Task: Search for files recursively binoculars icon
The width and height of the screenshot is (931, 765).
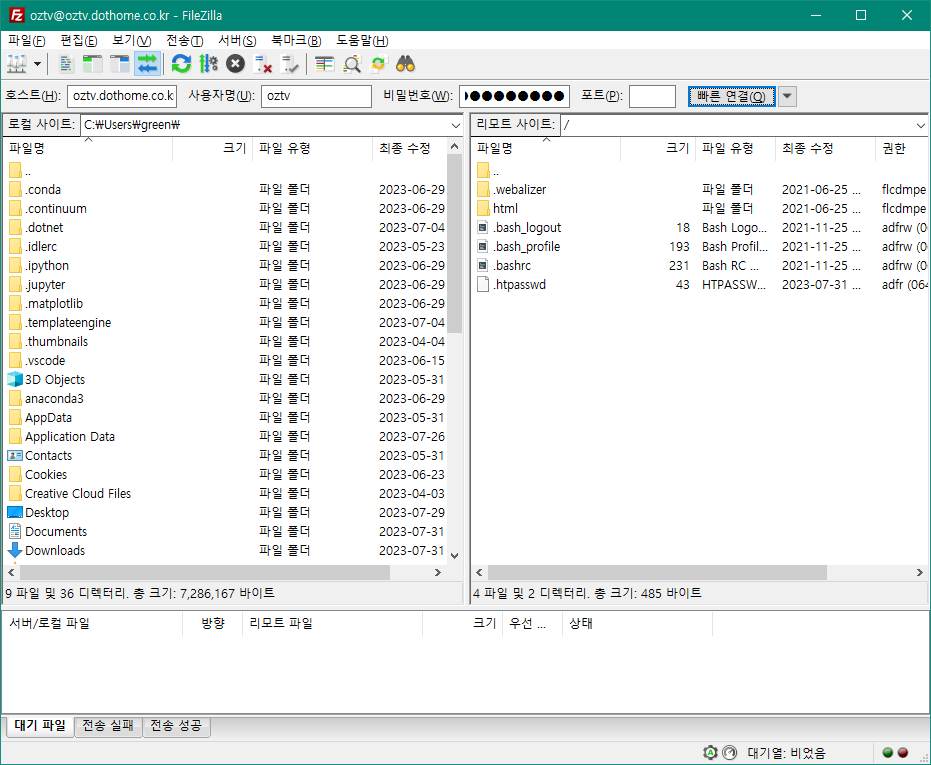Action: pyautogui.click(x=406, y=64)
